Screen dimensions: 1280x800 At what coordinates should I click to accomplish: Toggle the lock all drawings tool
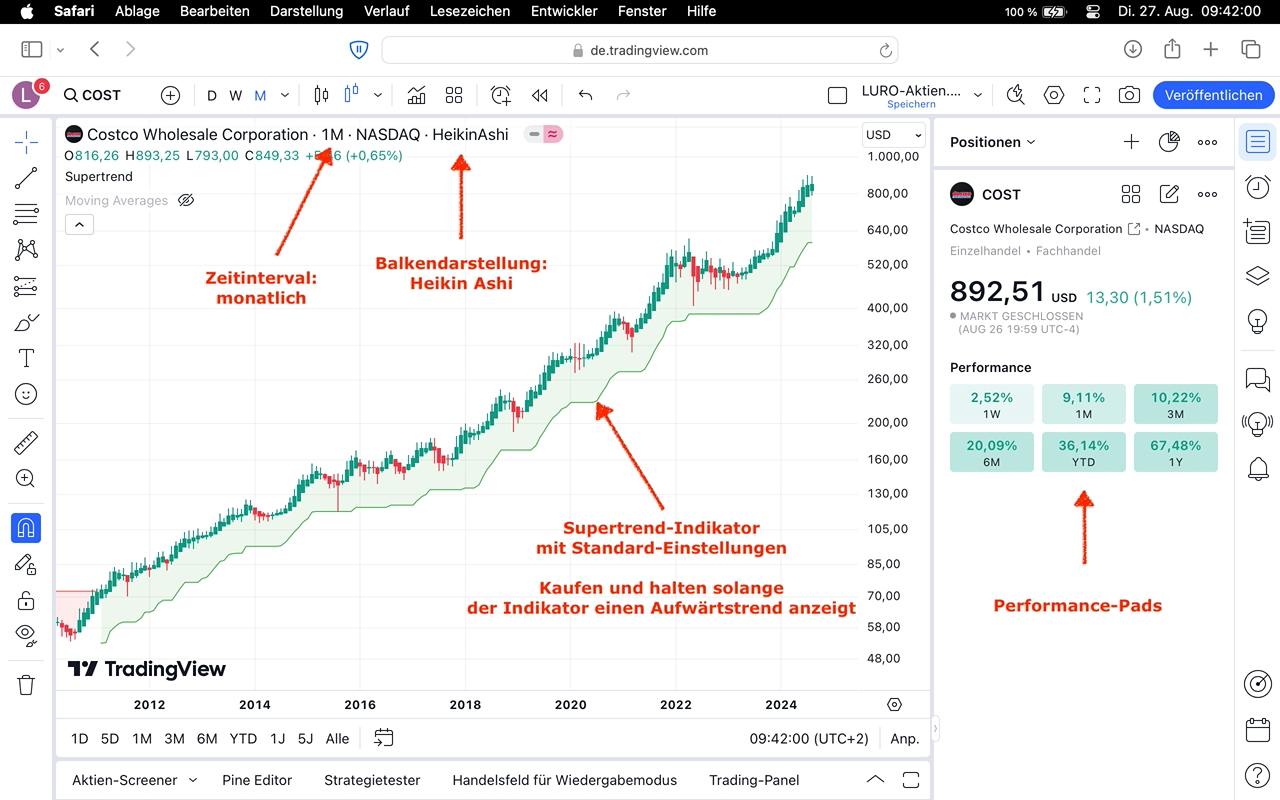pyautogui.click(x=26, y=600)
